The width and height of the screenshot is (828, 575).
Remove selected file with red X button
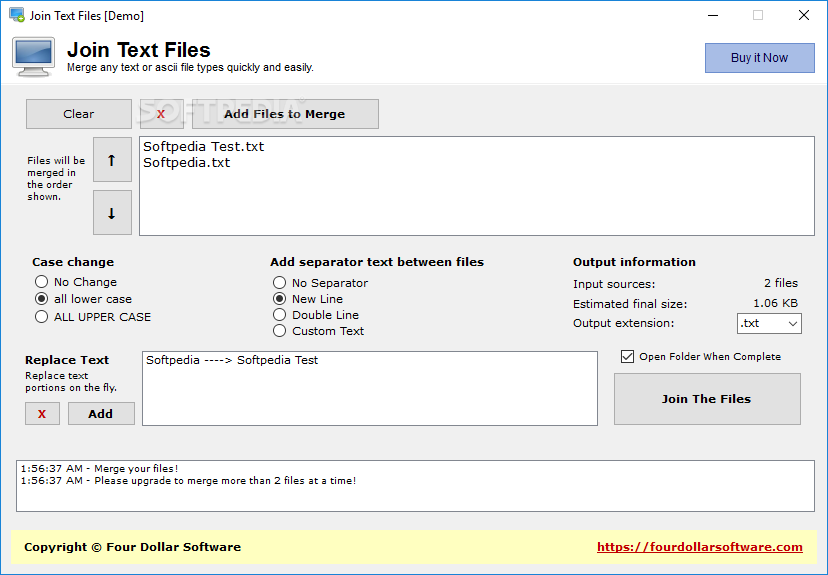(162, 114)
